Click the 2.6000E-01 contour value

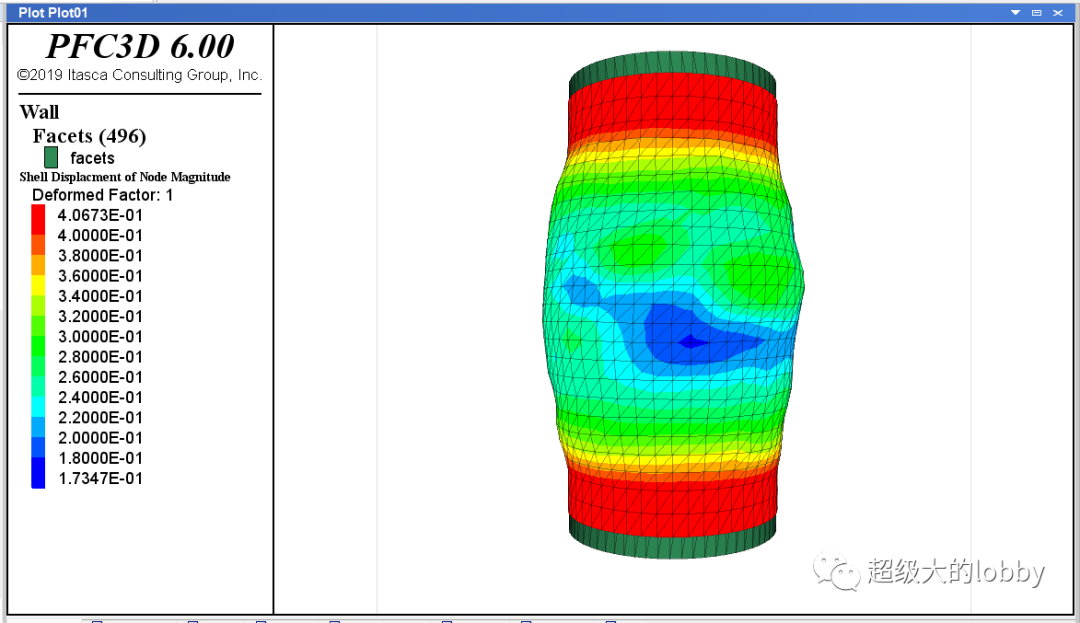pos(100,377)
